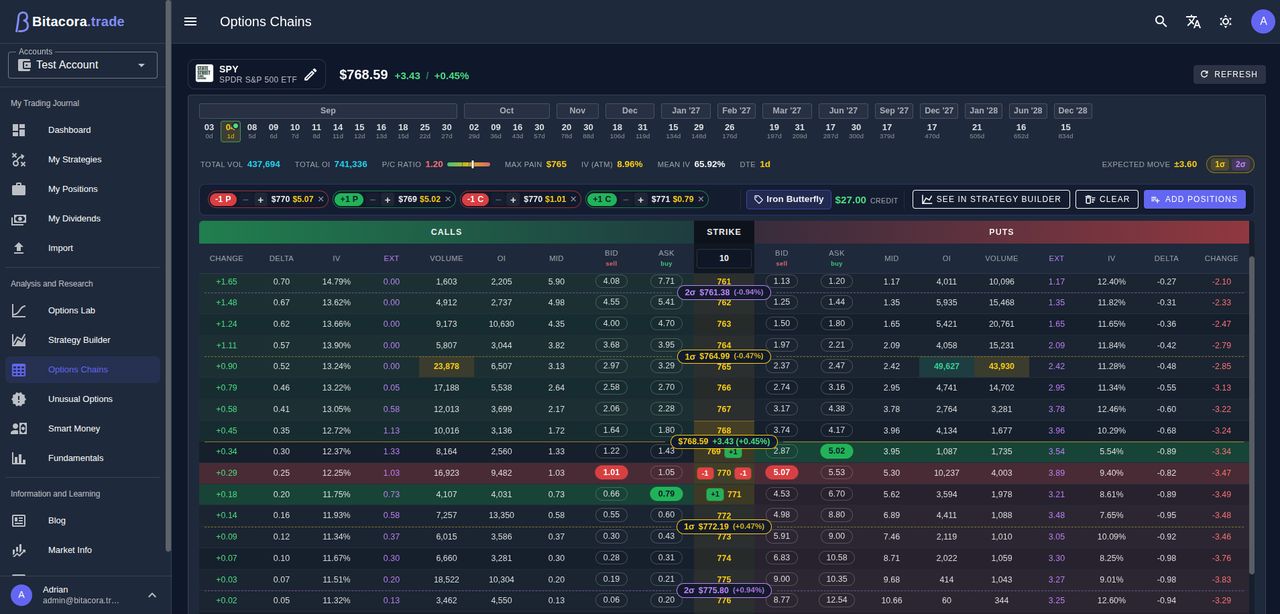Toggle put ask 5.02 at strike 769
Viewport: 1280px width, 614px height.
(x=836, y=451)
